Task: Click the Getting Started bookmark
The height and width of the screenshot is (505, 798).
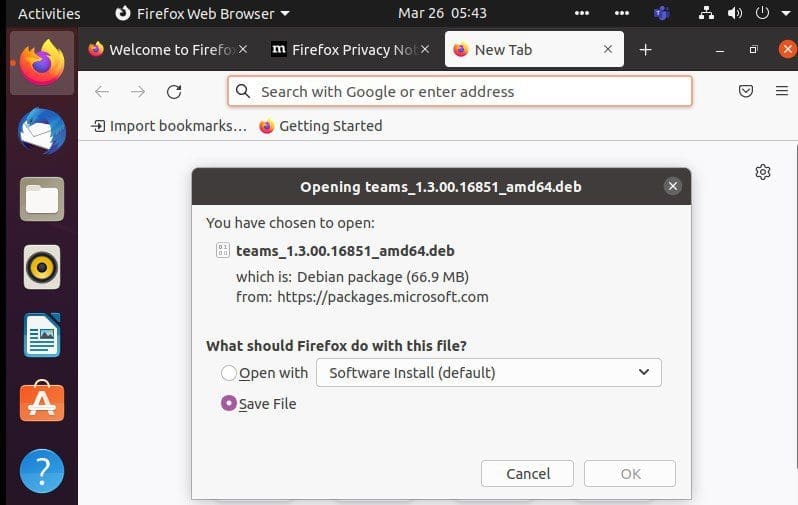Action: tap(320, 126)
